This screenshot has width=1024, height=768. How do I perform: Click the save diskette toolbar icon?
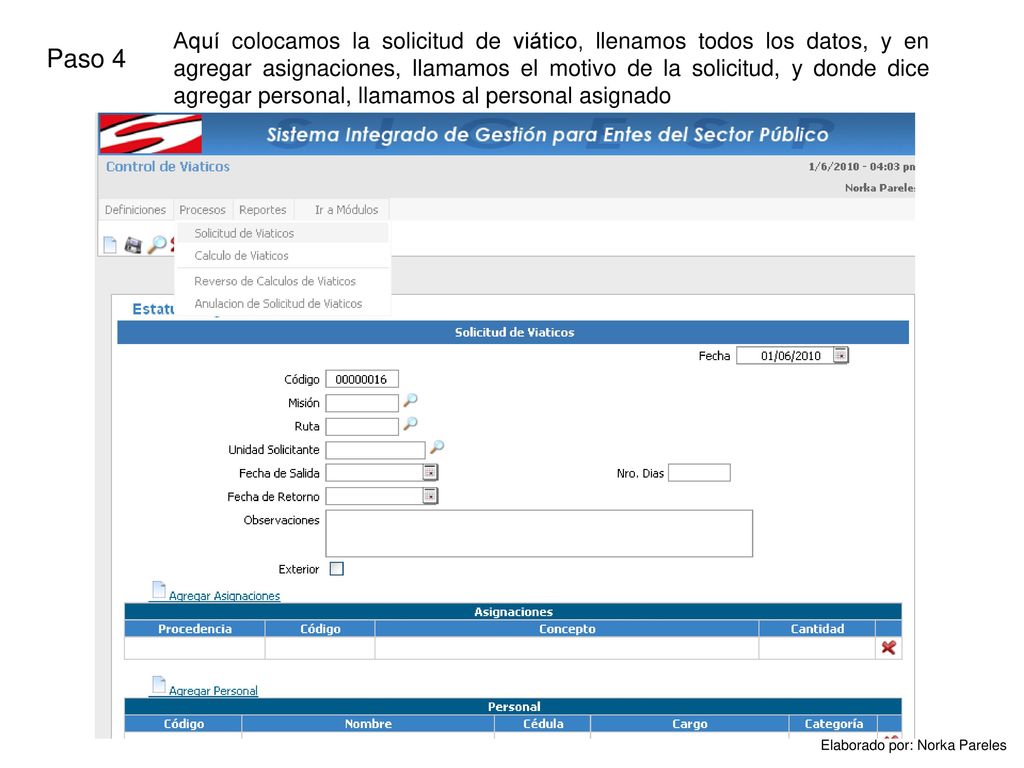(133, 245)
